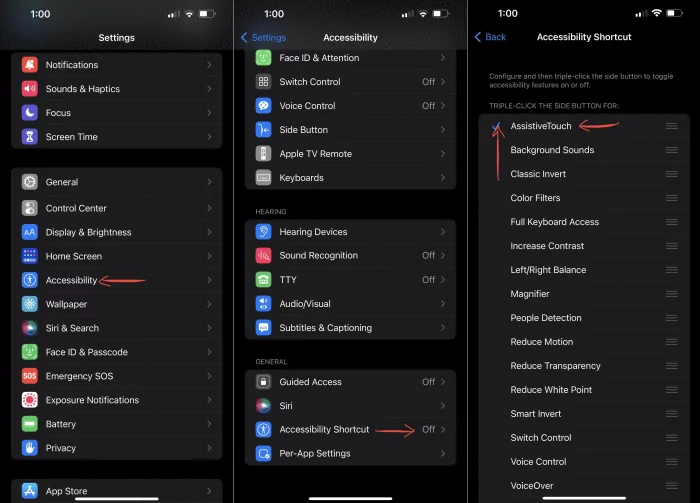
Task: Open Per-App Settings entry
Action: [x=315, y=453]
